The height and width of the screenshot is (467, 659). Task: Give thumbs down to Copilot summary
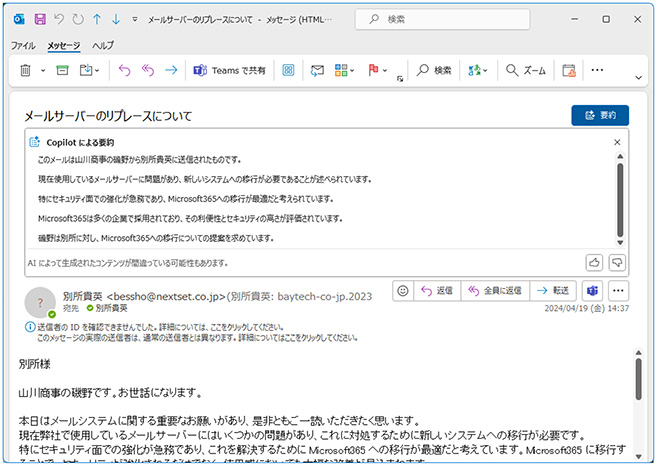pyautogui.click(x=617, y=263)
